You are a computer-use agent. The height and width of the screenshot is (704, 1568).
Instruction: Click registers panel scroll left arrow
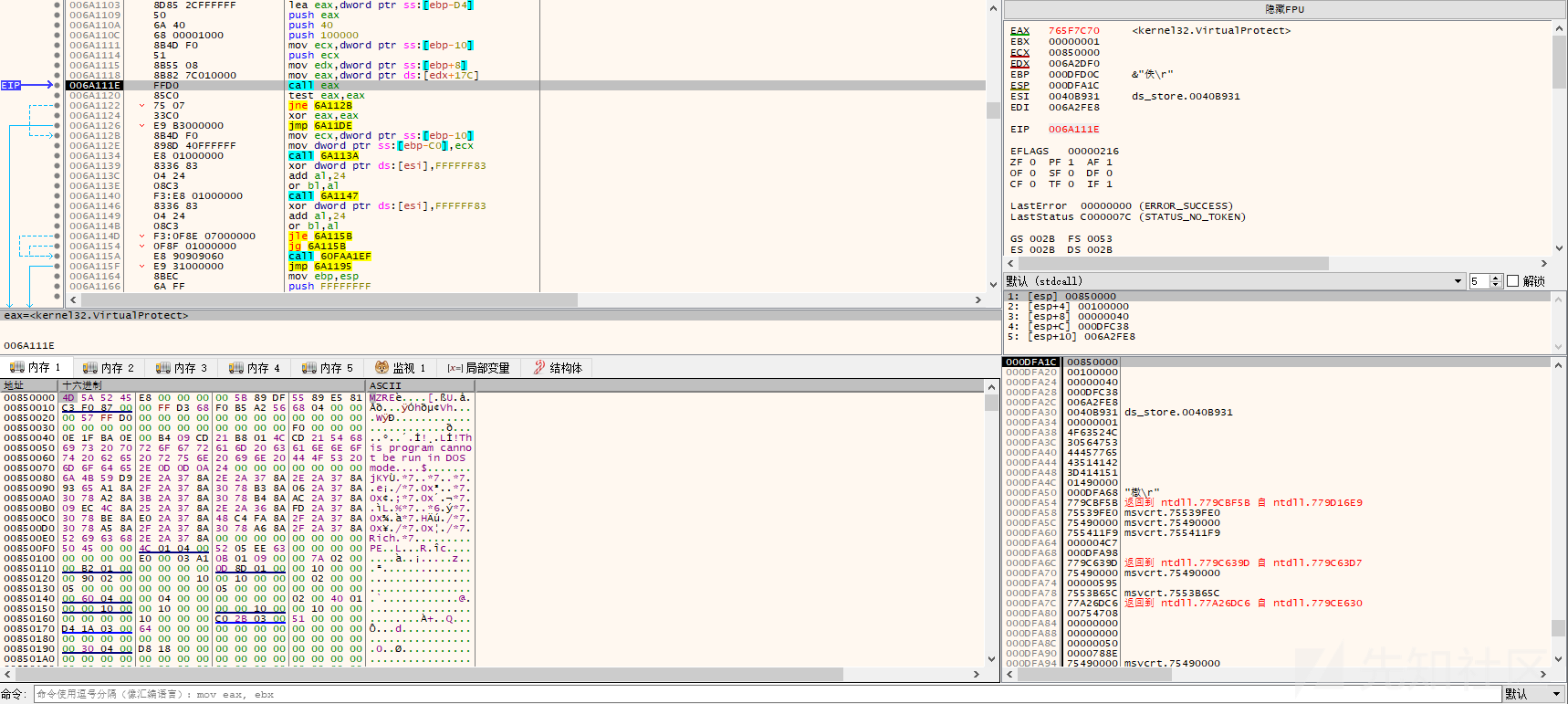tap(1010, 263)
